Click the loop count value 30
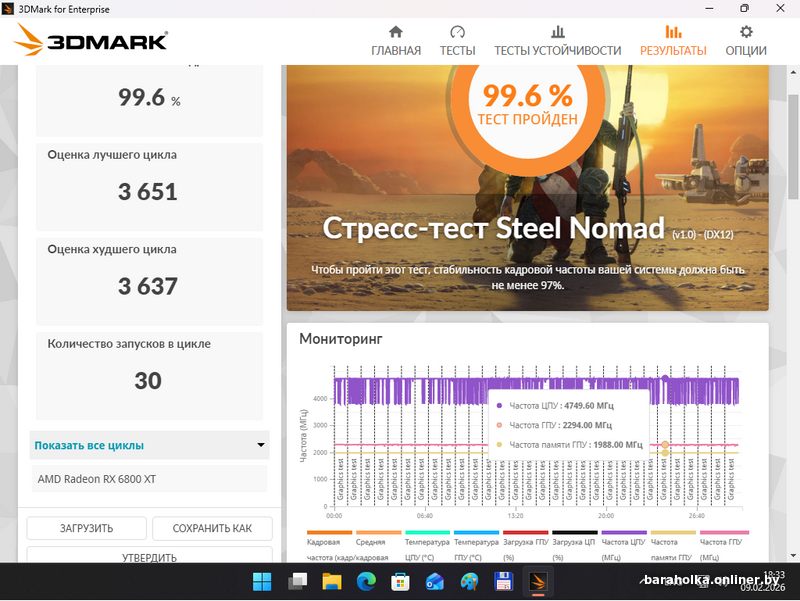 click(148, 381)
